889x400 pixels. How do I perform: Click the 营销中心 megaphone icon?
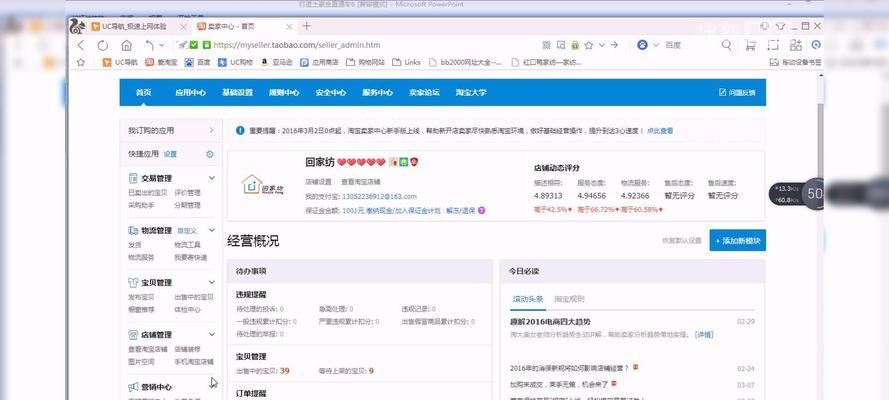pyautogui.click(x=133, y=387)
